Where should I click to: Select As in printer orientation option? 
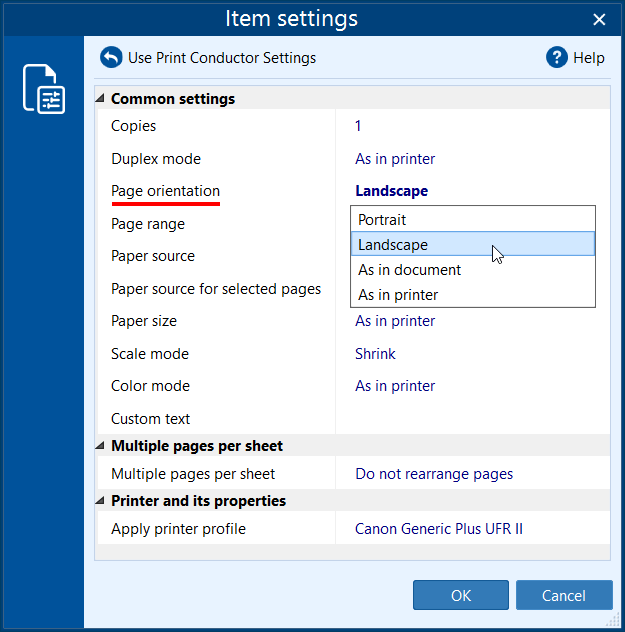(x=473, y=295)
